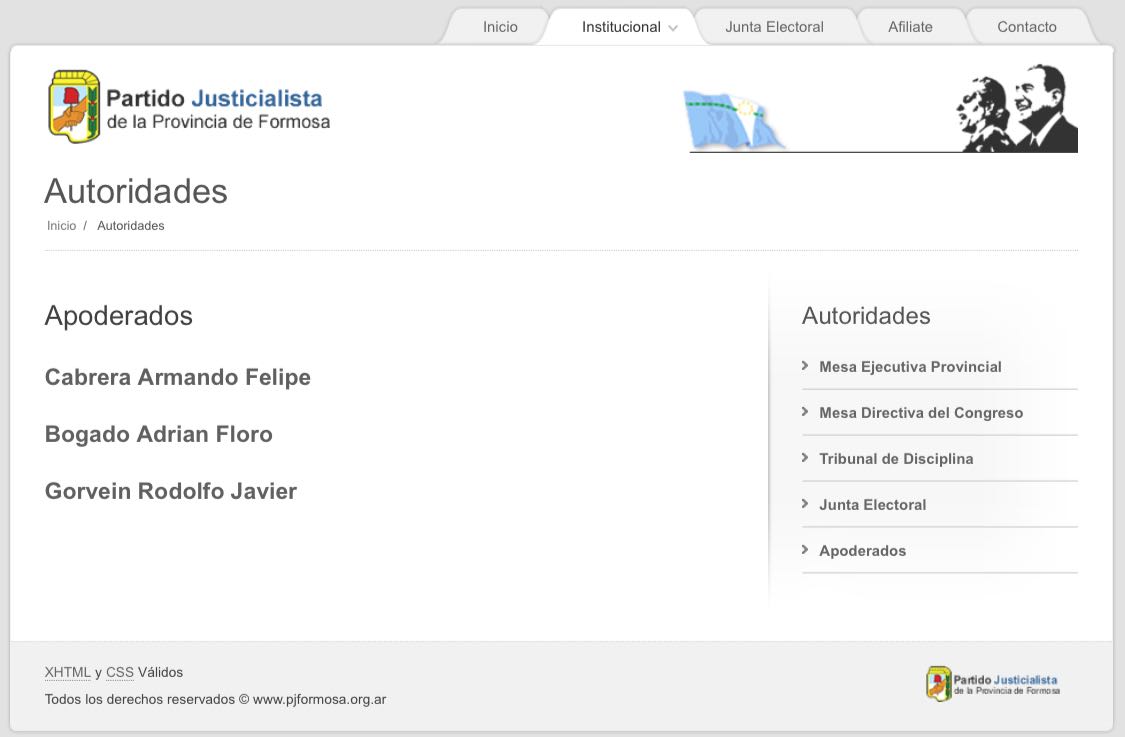Open the Afiliate page
The height and width of the screenshot is (737, 1125).
(x=910, y=27)
